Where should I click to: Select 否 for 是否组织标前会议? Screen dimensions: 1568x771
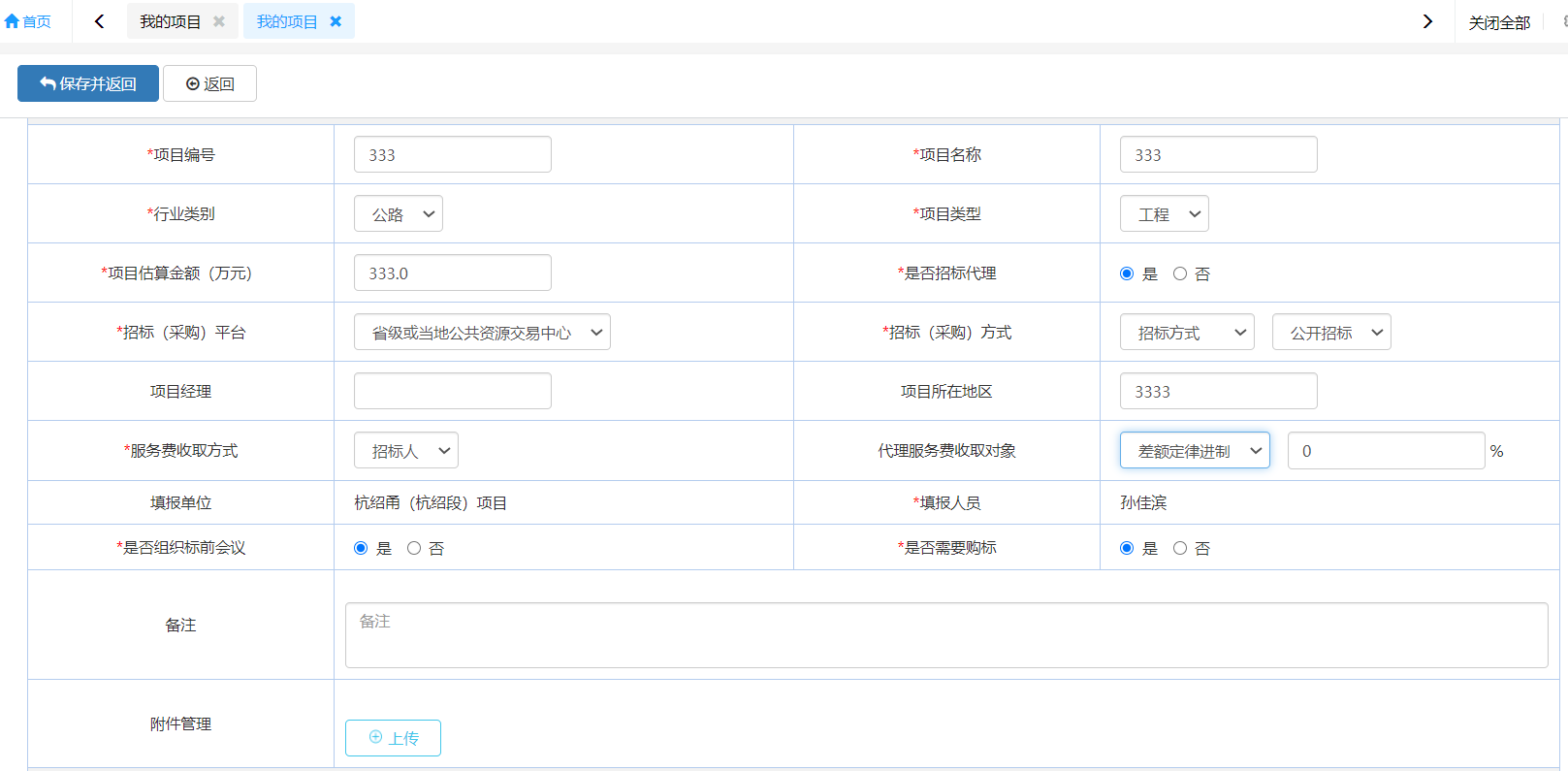click(x=414, y=548)
